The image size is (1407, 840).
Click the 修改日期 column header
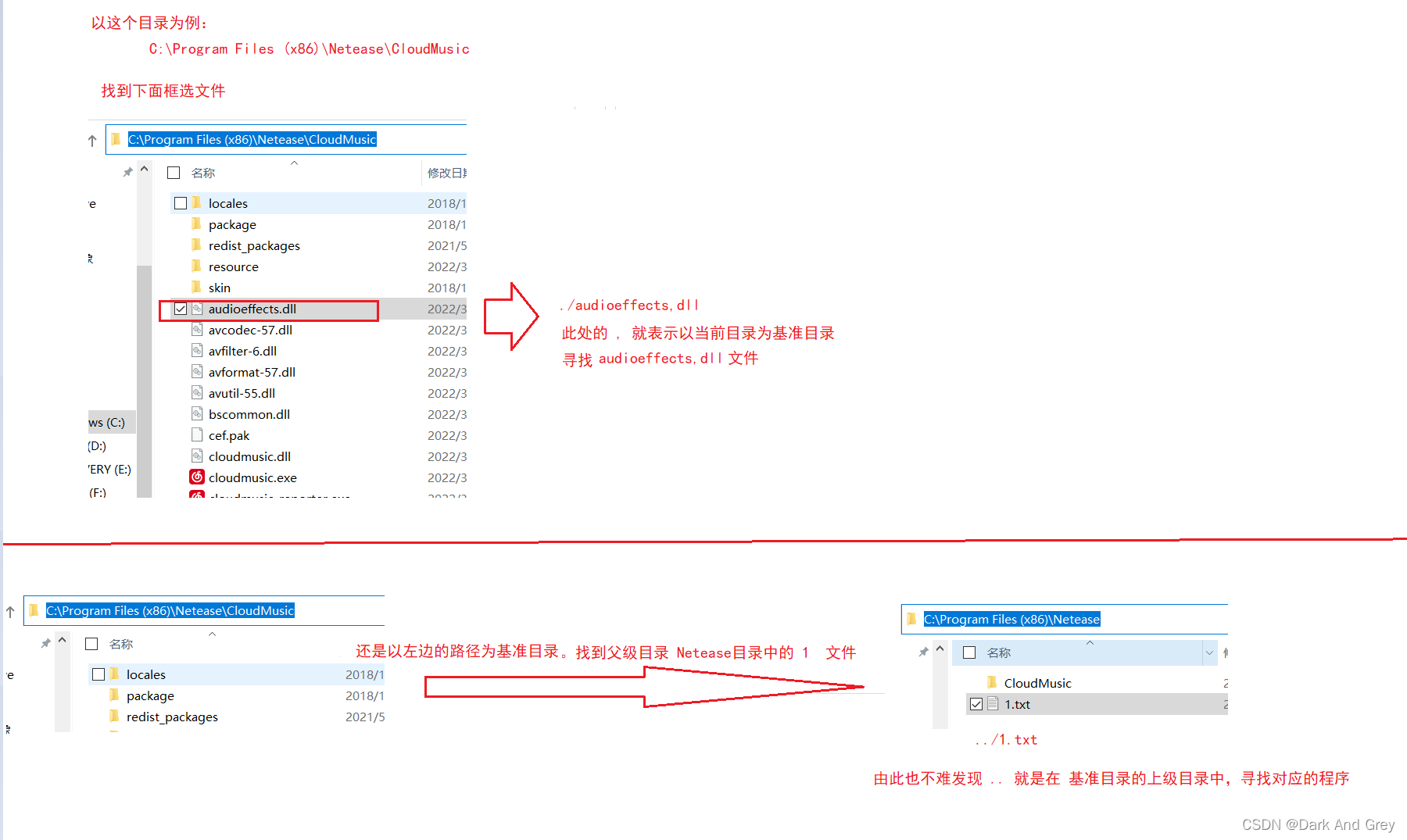447,172
